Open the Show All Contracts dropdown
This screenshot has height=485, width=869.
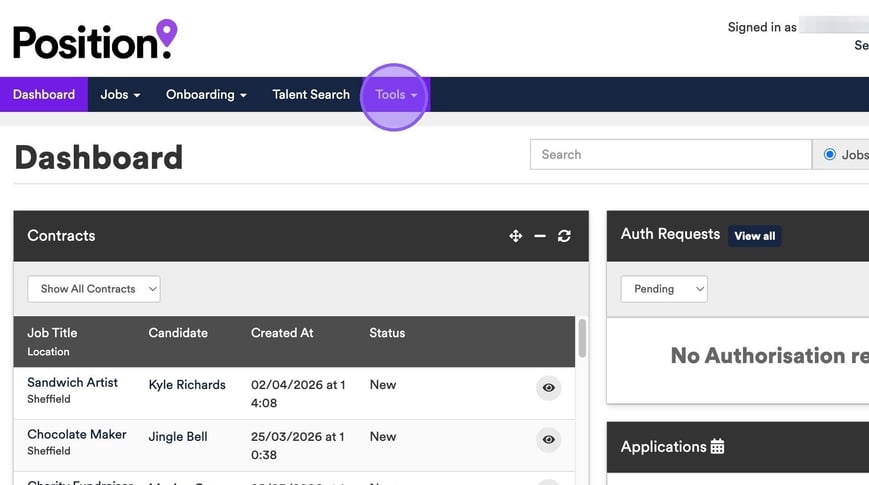coord(94,289)
